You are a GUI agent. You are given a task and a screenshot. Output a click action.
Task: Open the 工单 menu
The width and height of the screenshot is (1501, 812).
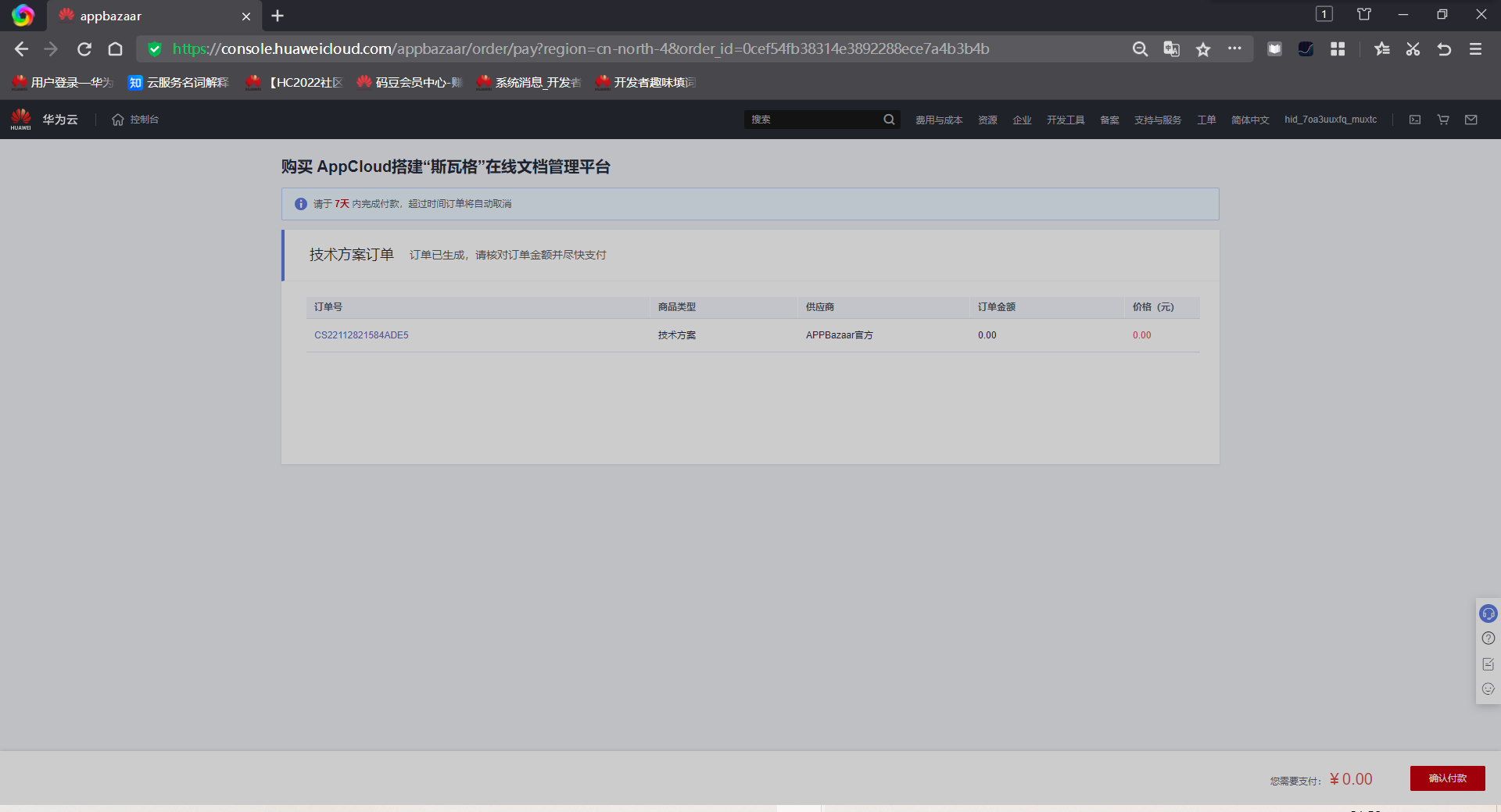point(1206,120)
